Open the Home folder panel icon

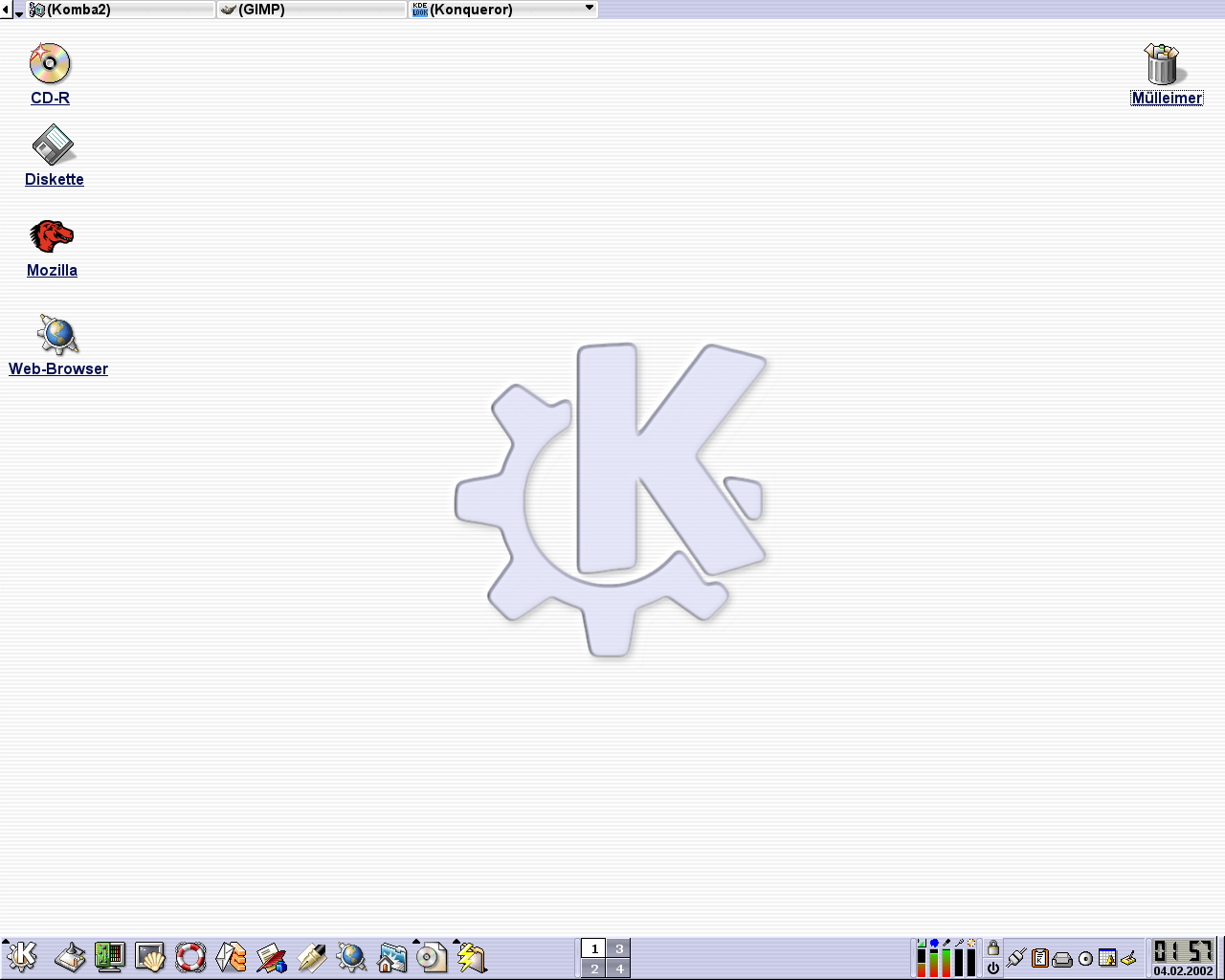(x=392, y=957)
